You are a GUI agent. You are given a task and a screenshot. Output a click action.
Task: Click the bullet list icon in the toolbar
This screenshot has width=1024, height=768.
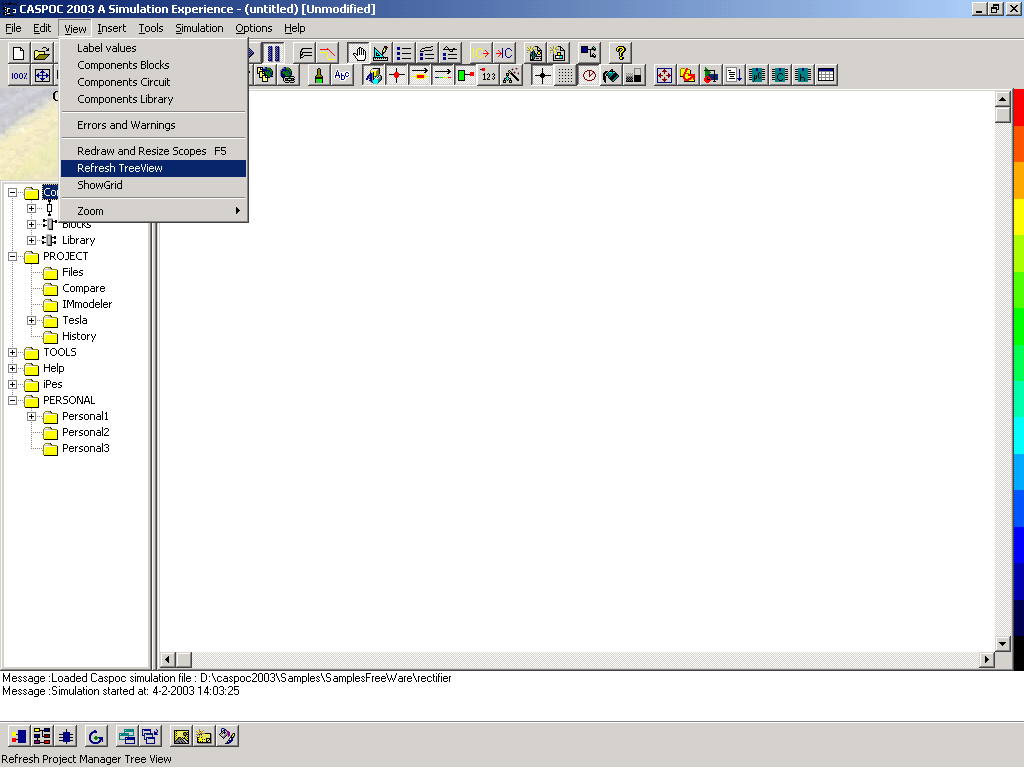tap(404, 53)
